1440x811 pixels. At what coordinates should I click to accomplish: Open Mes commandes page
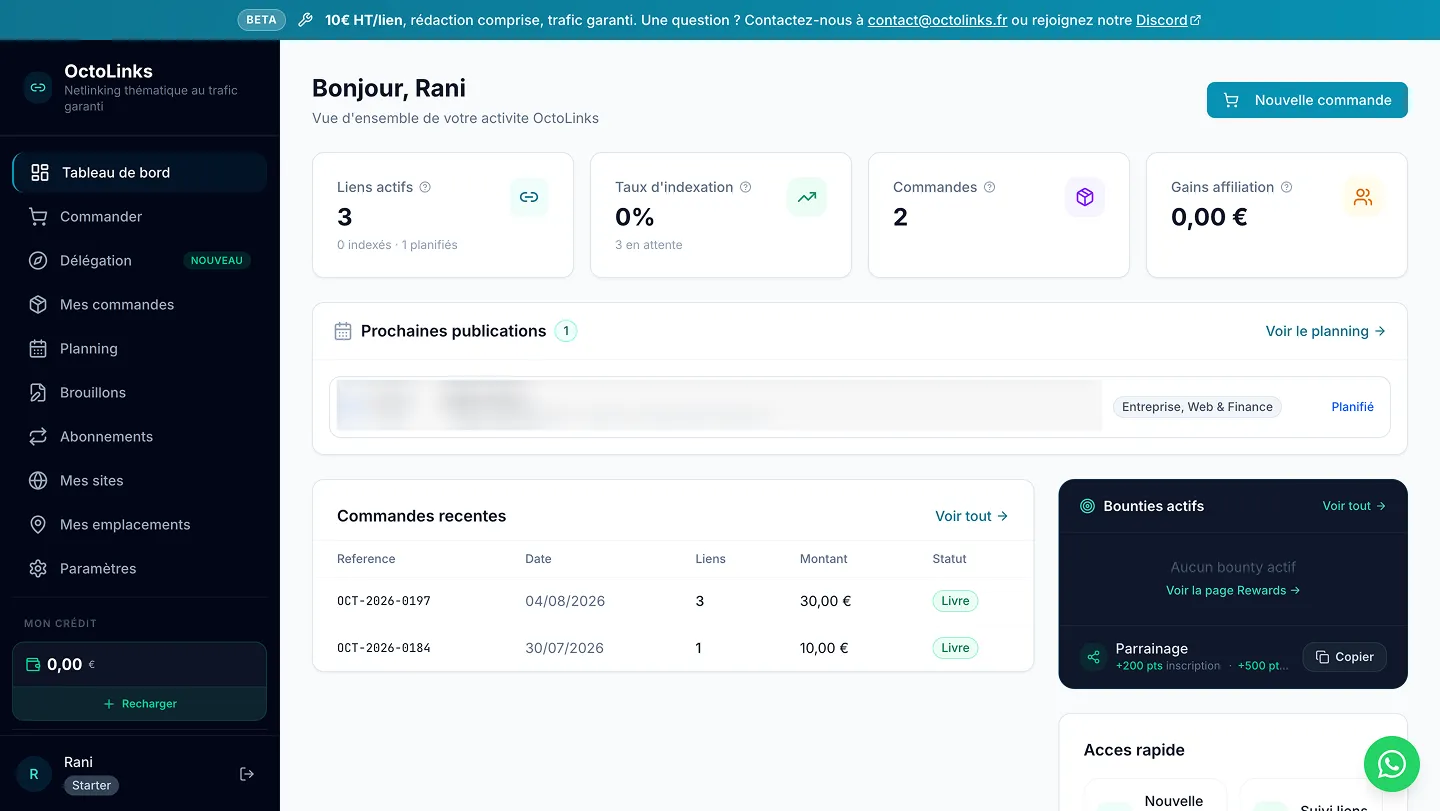point(140,304)
